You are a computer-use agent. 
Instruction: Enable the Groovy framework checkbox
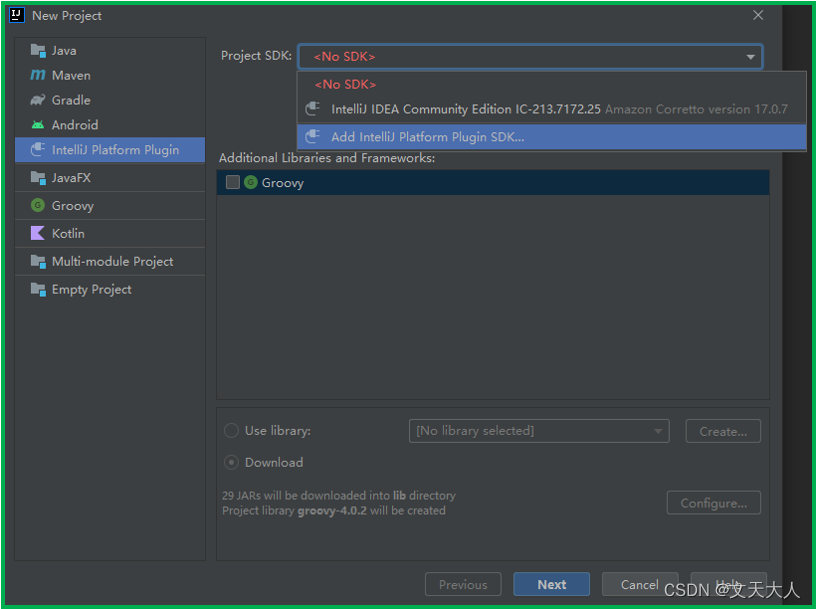pos(232,182)
